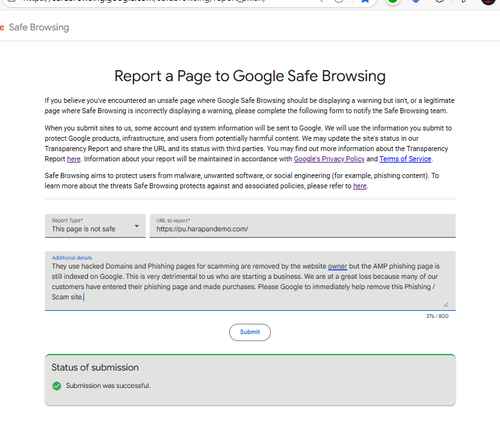Image resolution: width=500 pixels, height=435 pixels.
Task: Open the browser profile avatar
Action: click(488, 1)
